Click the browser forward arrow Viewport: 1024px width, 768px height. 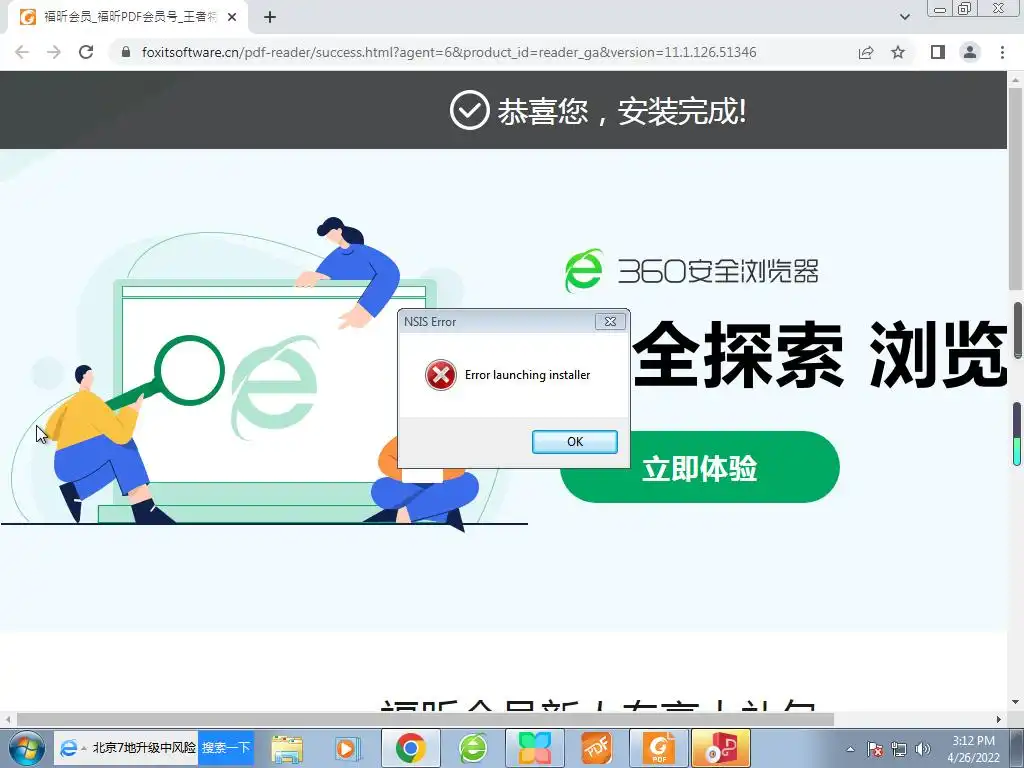click(x=54, y=52)
